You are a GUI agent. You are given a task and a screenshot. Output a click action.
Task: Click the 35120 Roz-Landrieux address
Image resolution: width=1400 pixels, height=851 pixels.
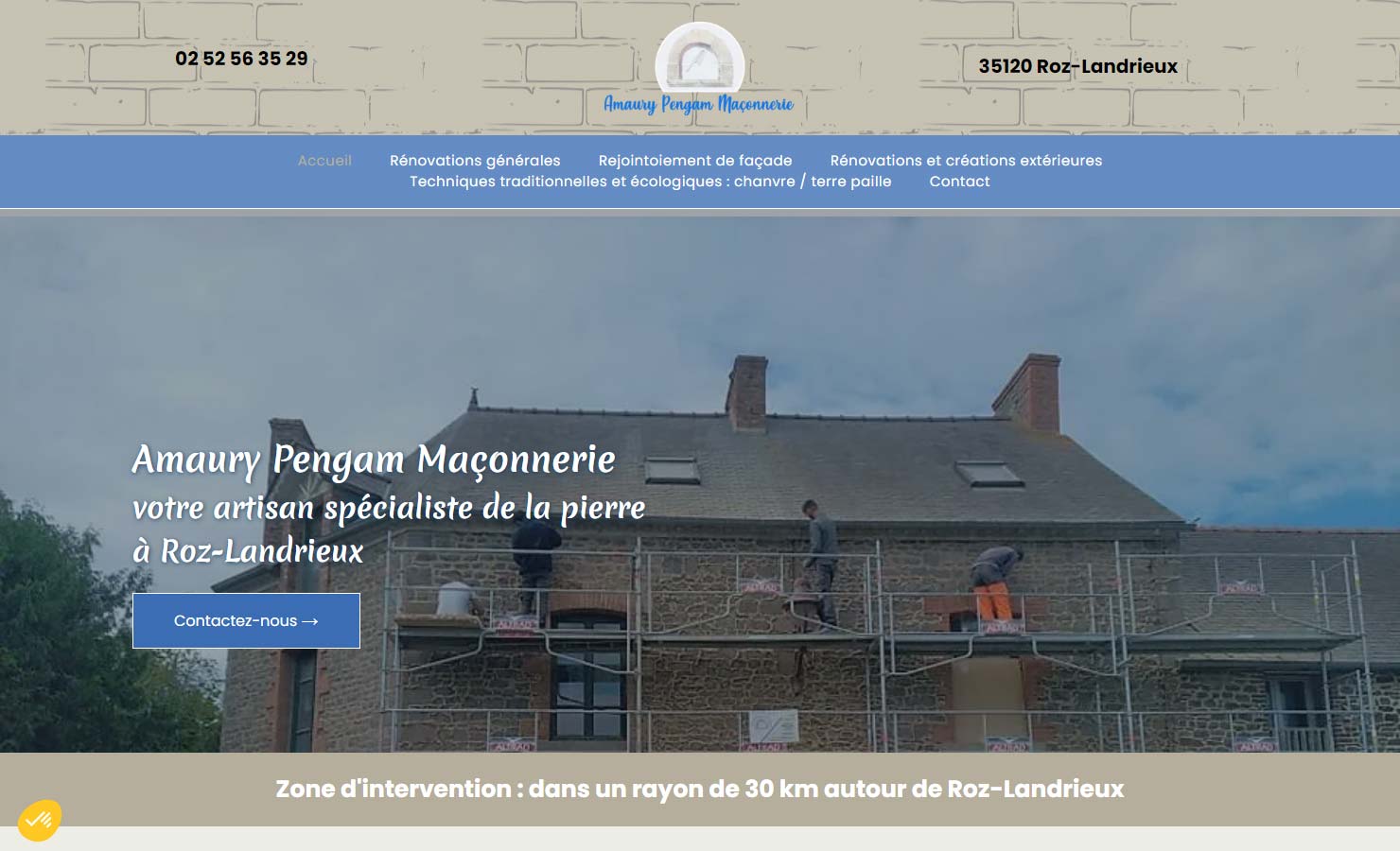(x=1078, y=66)
